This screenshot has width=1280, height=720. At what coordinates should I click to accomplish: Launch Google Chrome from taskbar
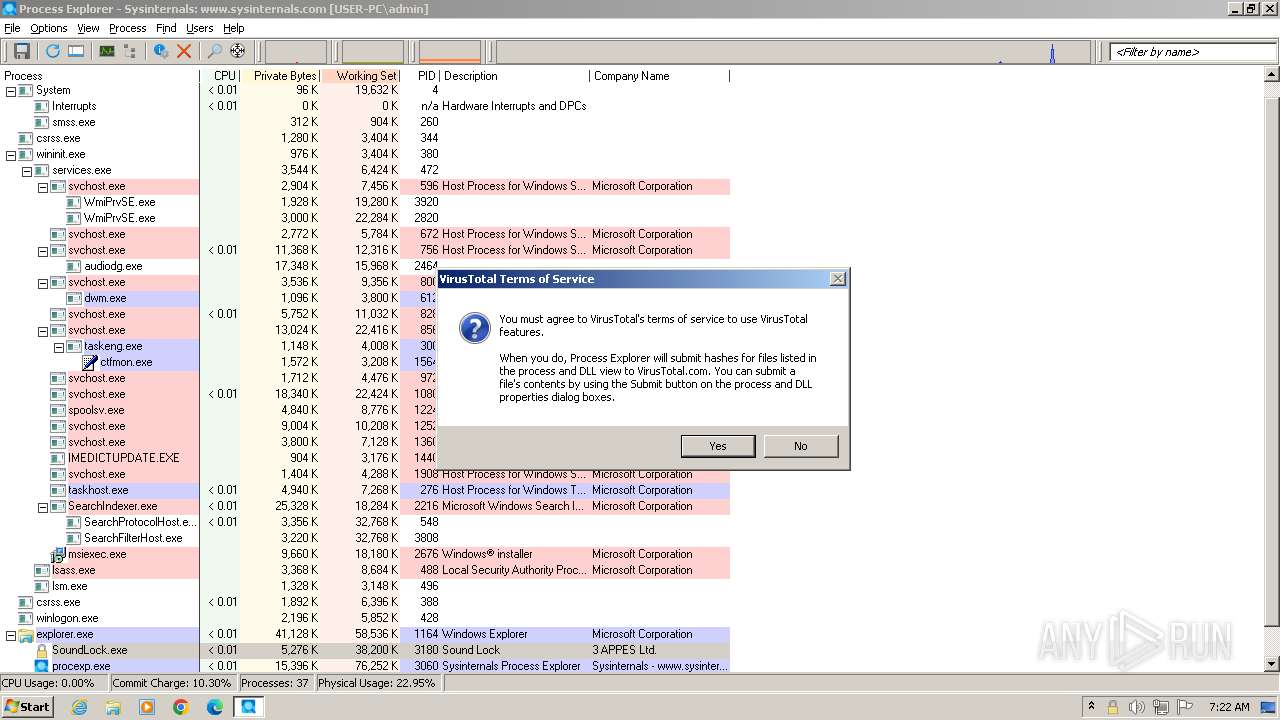181,707
